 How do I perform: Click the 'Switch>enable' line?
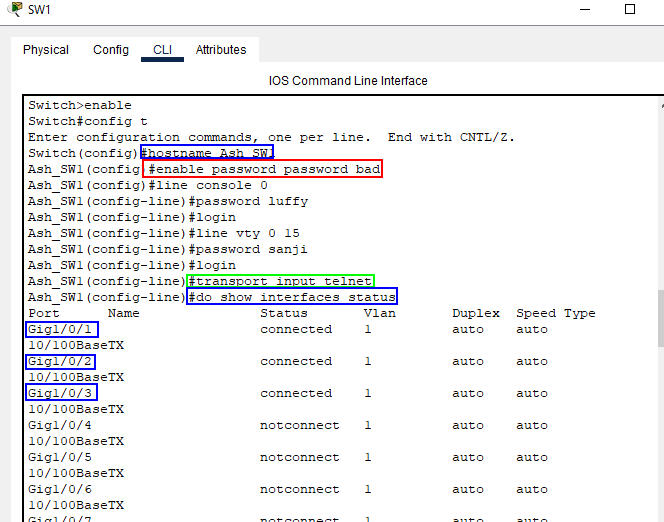[x=80, y=105]
